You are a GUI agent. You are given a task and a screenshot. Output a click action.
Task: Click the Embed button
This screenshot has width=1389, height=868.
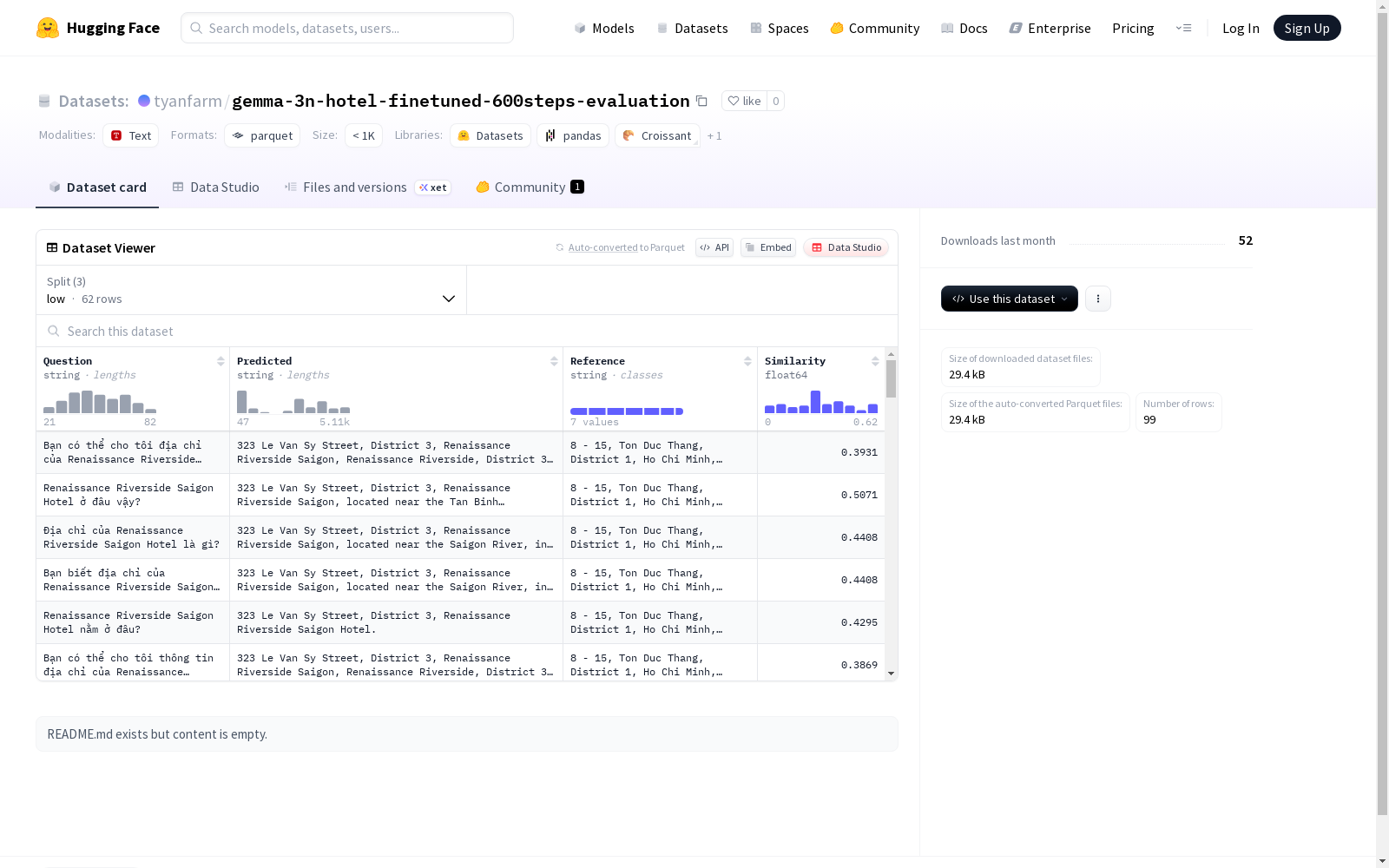click(768, 247)
